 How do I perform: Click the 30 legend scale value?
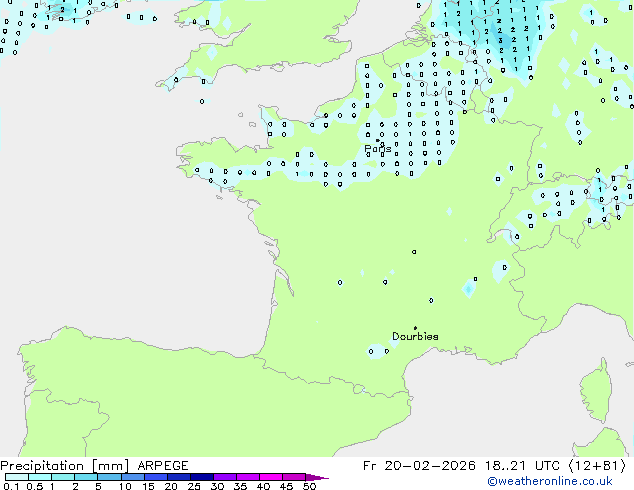[218, 486]
